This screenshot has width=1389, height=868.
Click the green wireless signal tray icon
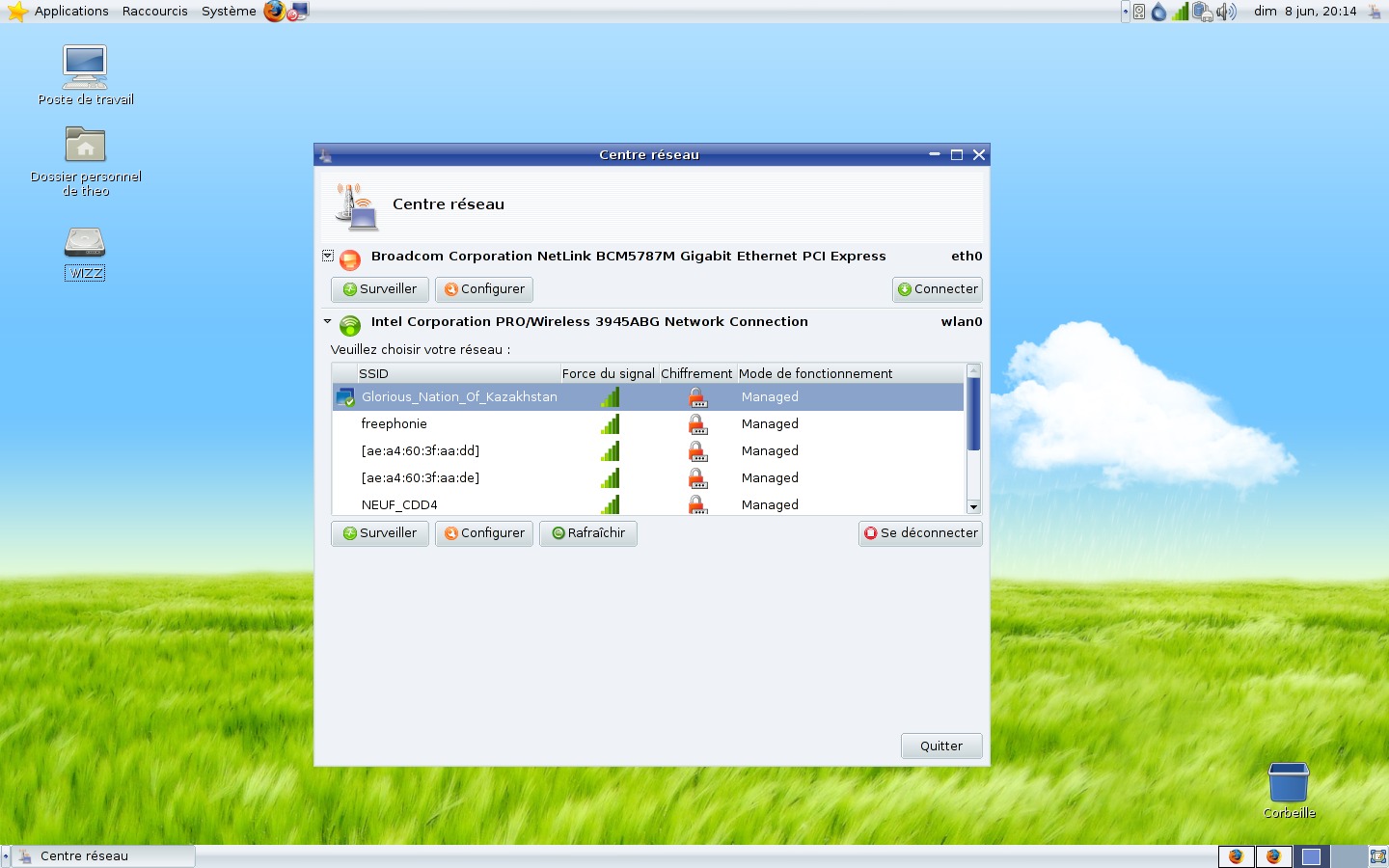pos(1180,12)
